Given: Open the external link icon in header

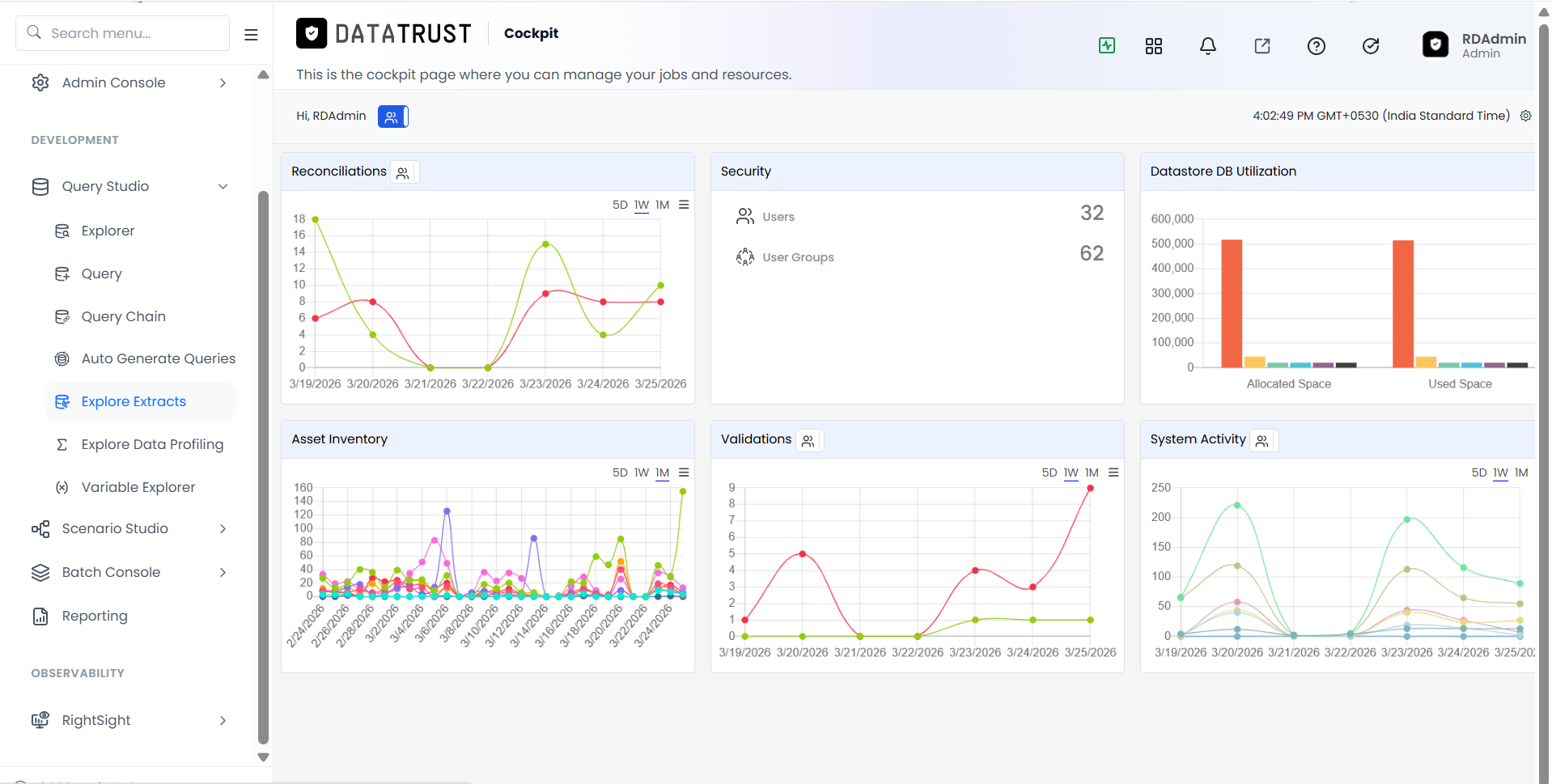Looking at the screenshot, I should coord(1262,46).
